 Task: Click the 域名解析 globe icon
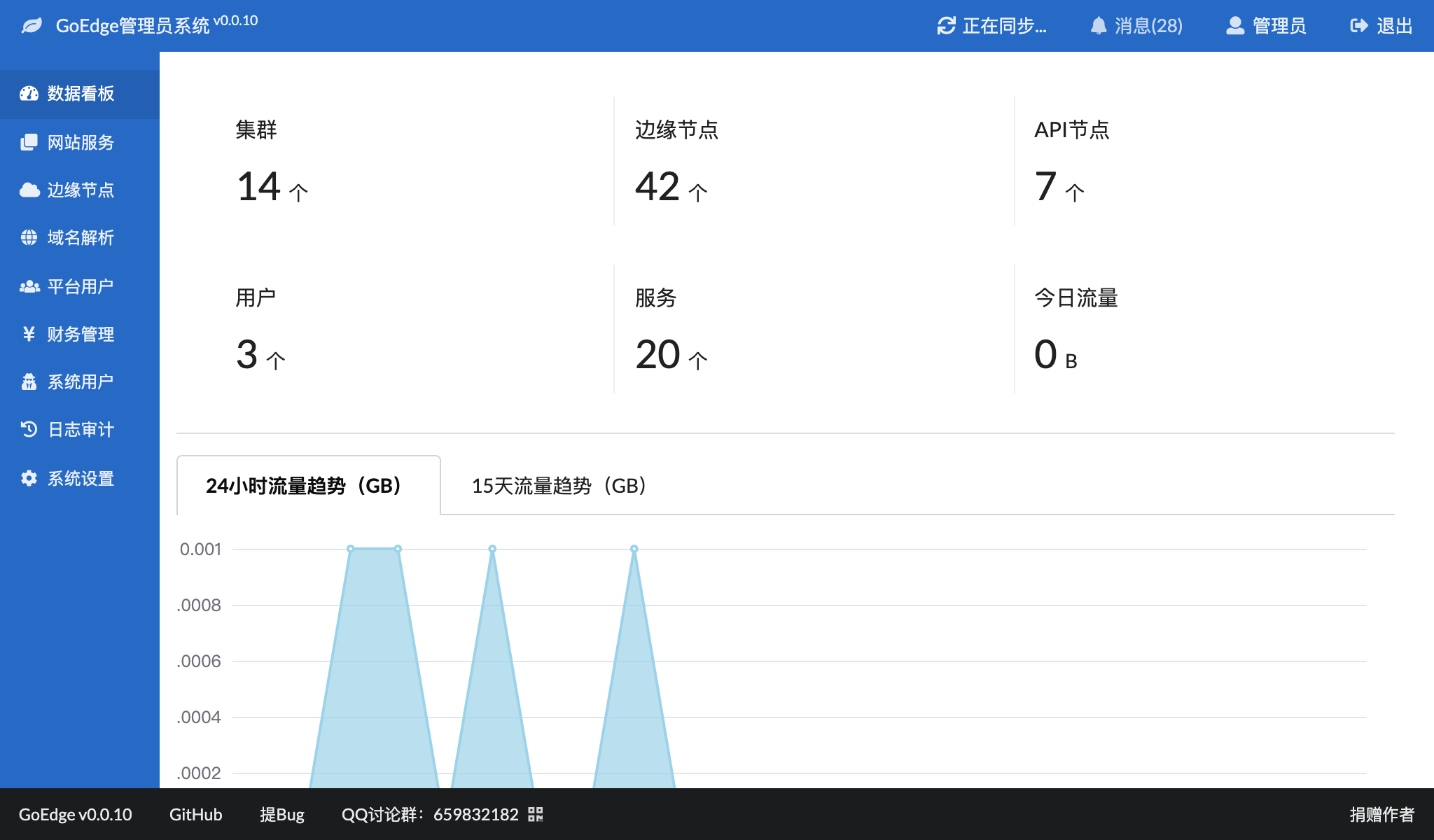(29, 238)
